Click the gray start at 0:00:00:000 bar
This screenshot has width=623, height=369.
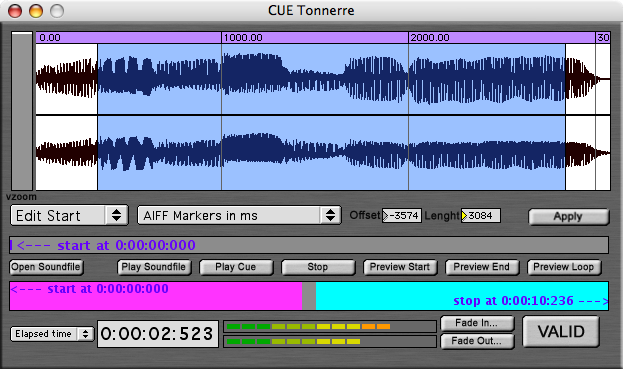click(309, 245)
